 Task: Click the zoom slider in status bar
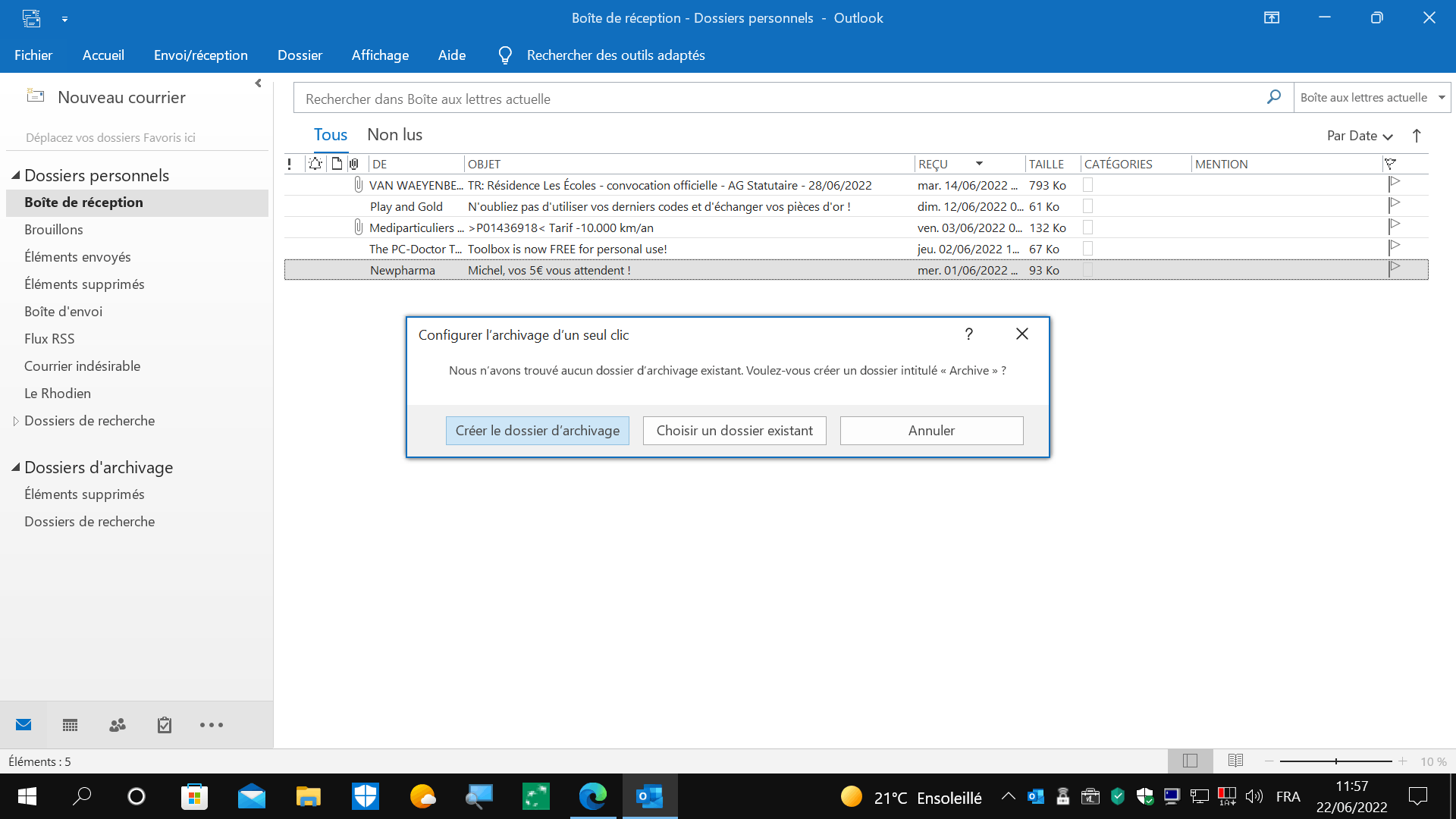(x=1336, y=761)
